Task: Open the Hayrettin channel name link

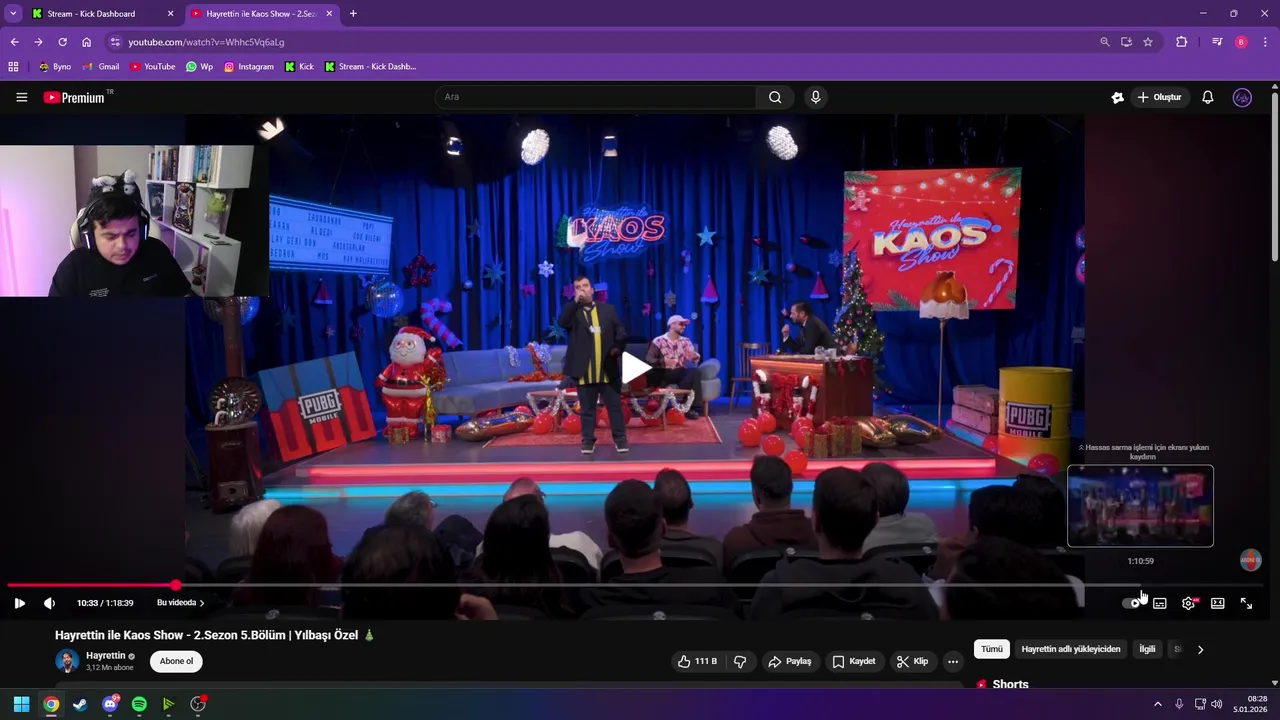Action: tap(106, 656)
